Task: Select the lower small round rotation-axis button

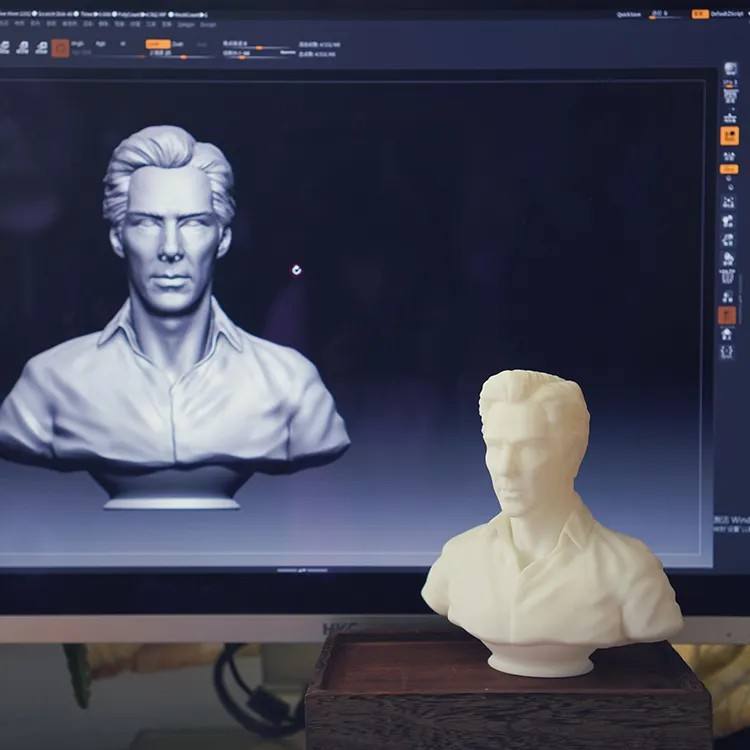Action: pyautogui.click(x=729, y=188)
